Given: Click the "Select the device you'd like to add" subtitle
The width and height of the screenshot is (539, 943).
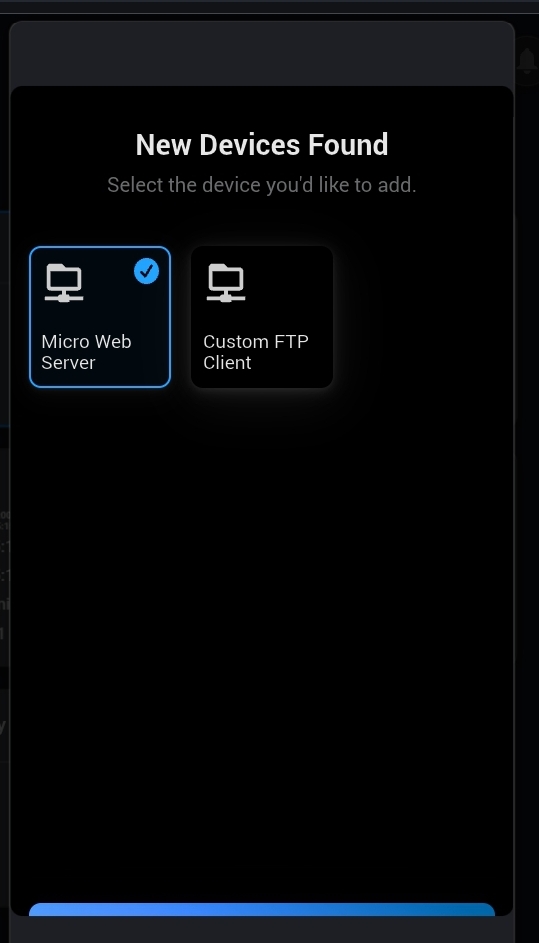Looking at the screenshot, I should [x=262, y=185].
